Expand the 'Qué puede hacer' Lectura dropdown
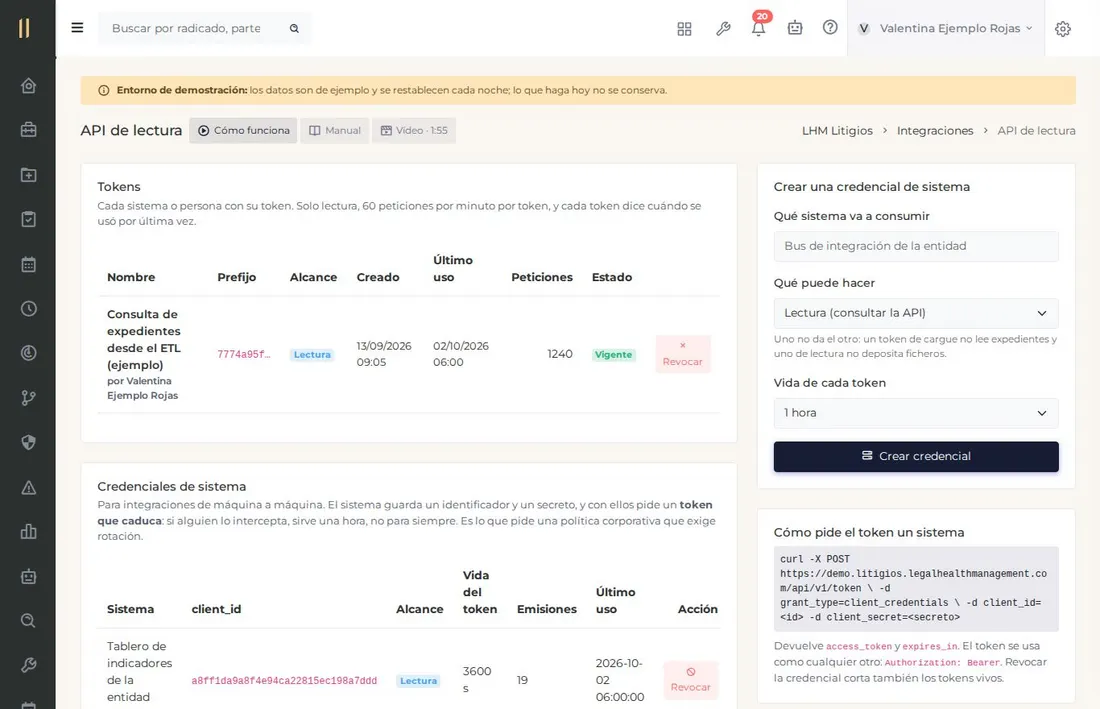The height and width of the screenshot is (709, 1100). pyautogui.click(x=915, y=313)
